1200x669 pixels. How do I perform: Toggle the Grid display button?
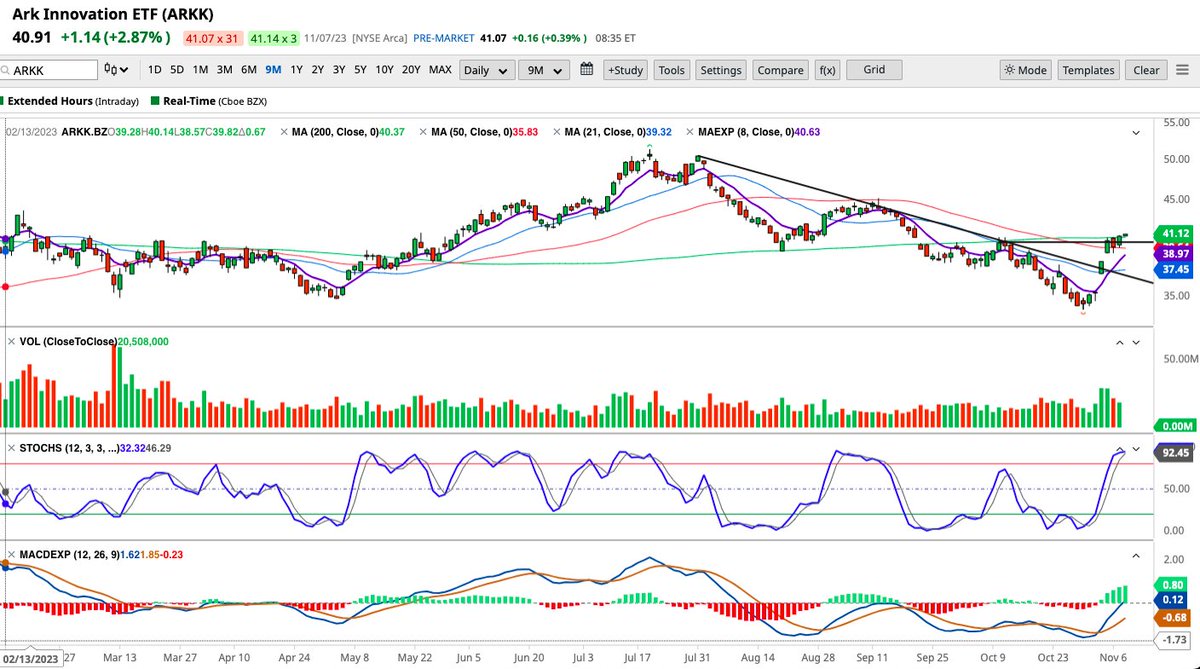point(875,70)
